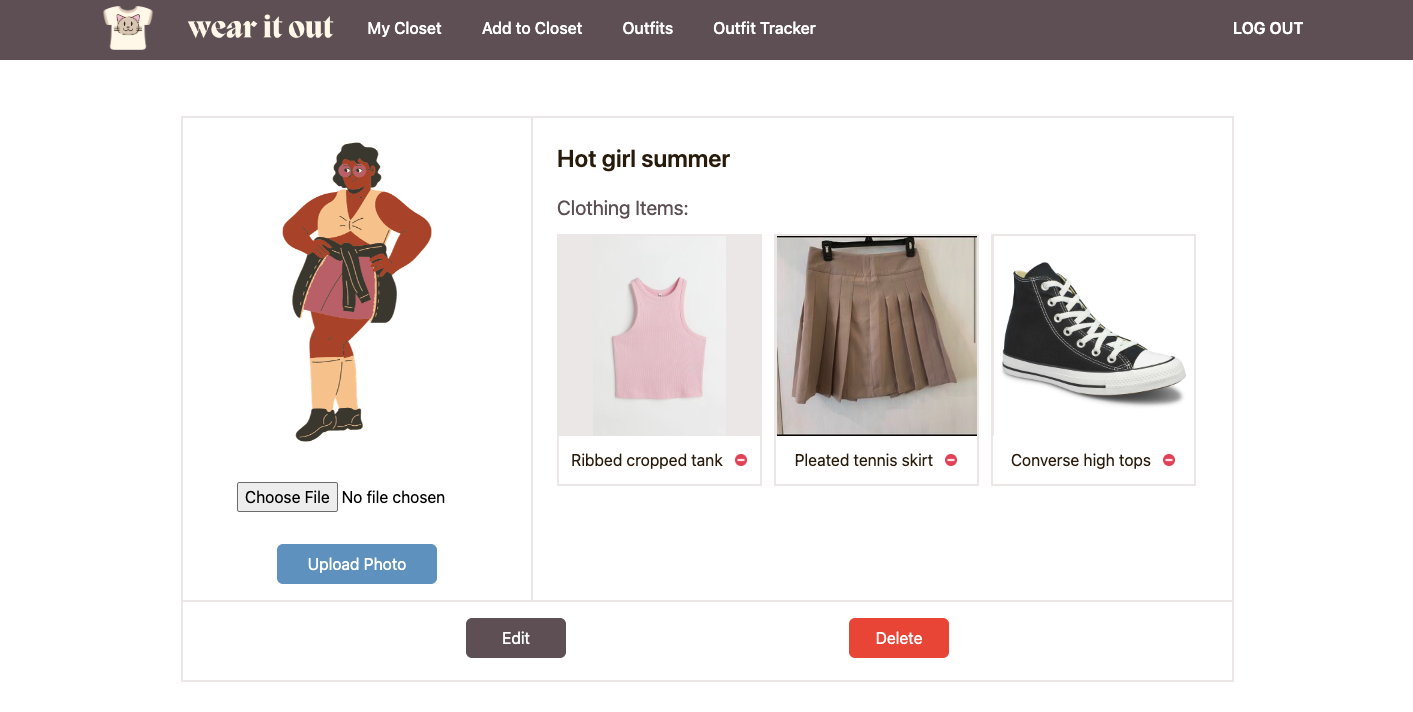
Task: Open My Closet page
Action: point(404,28)
